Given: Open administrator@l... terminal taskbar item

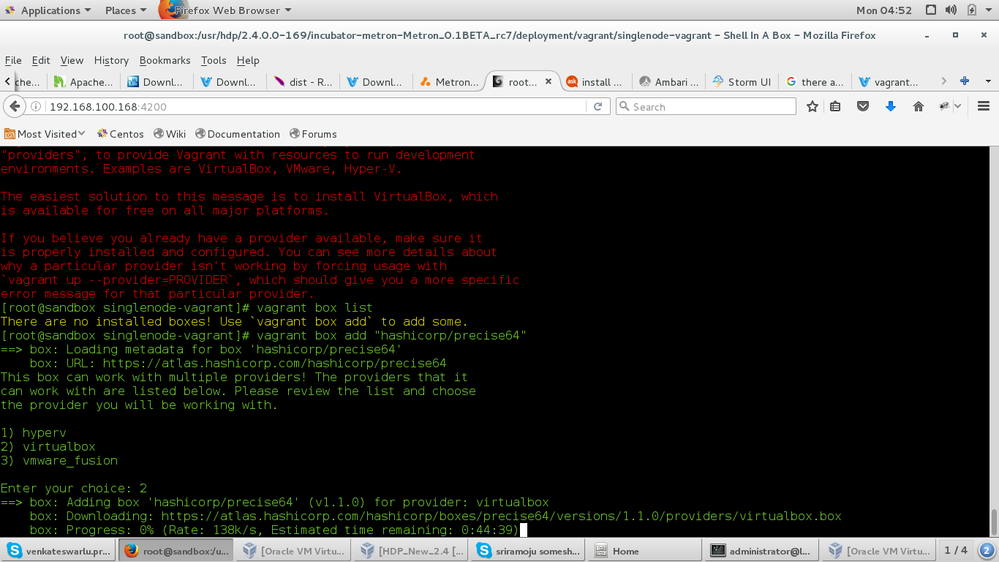Looking at the screenshot, I should (x=761, y=551).
